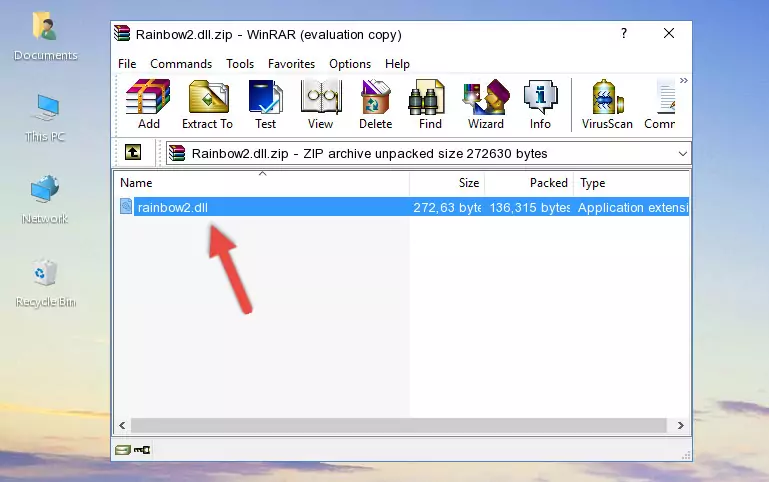
Task: Sort by Type column header
Action: point(632,183)
